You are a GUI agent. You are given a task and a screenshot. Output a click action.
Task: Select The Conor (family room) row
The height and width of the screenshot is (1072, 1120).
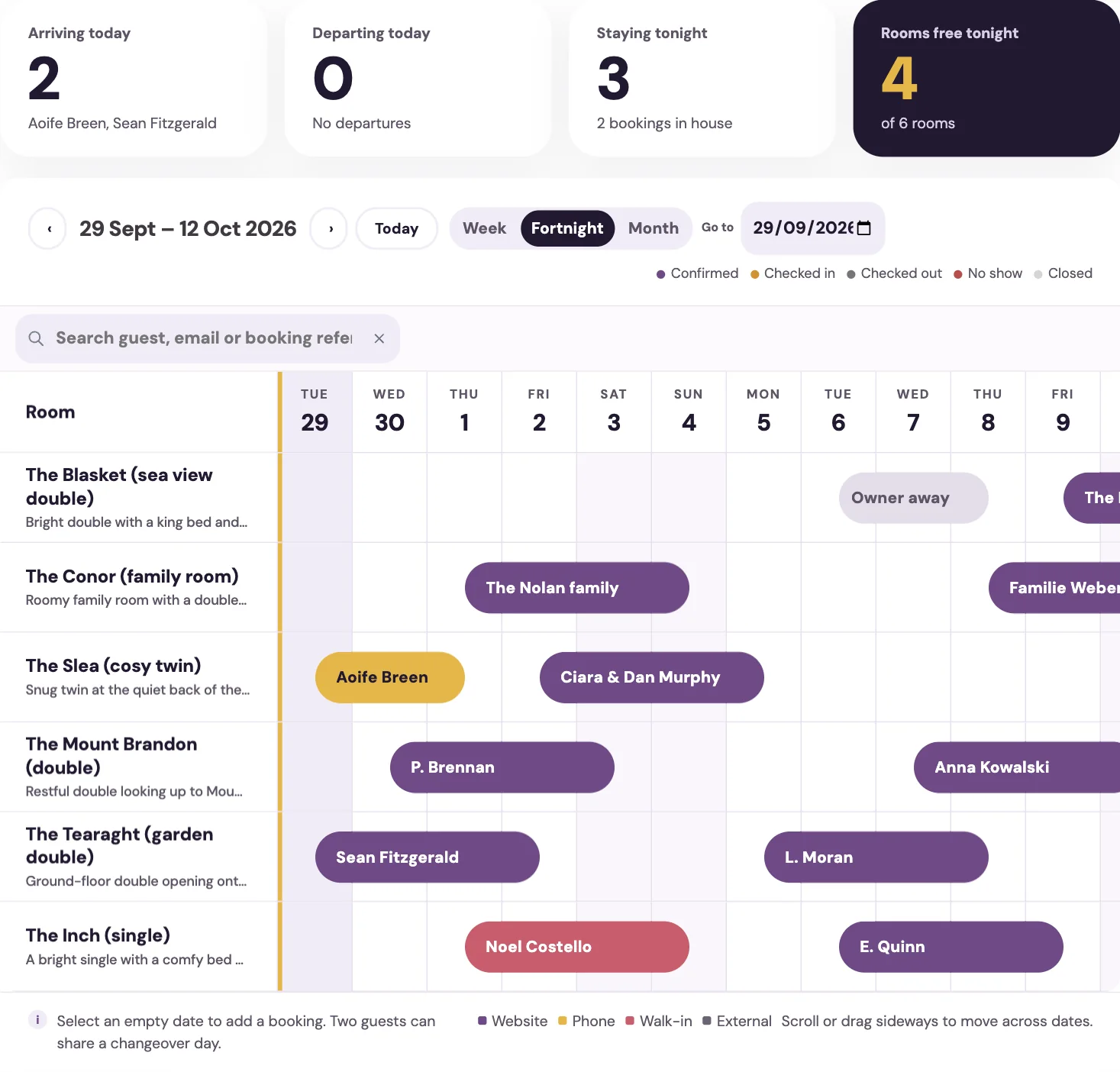click(138, 587)
